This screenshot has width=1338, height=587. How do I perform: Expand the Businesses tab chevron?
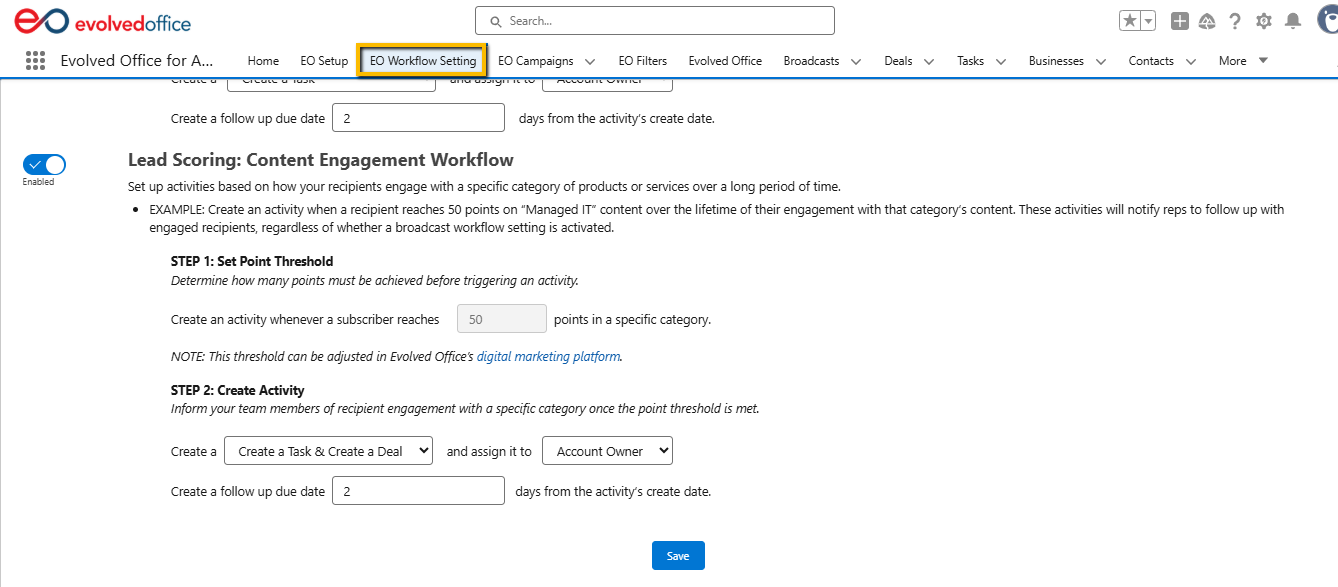pos(1101,61)
